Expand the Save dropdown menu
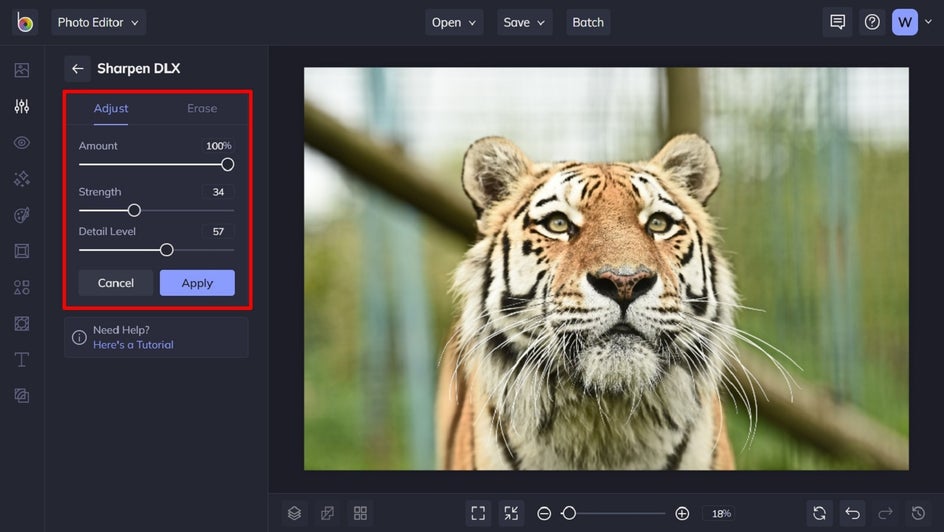This screenshot has width=944, height=532. pyautogui.click(x=525, y=22)
